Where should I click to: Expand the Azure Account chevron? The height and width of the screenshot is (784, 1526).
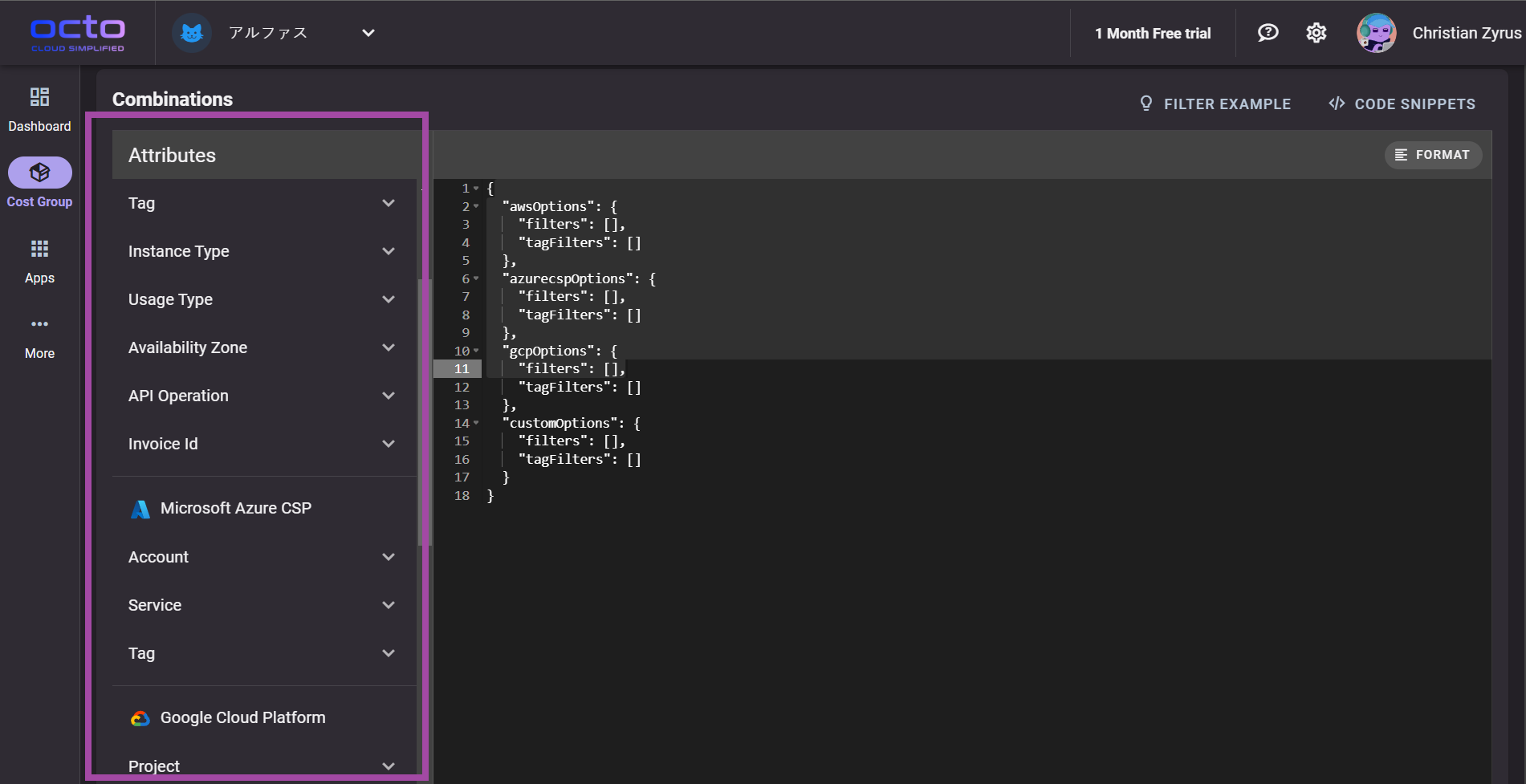coord(389,557)
